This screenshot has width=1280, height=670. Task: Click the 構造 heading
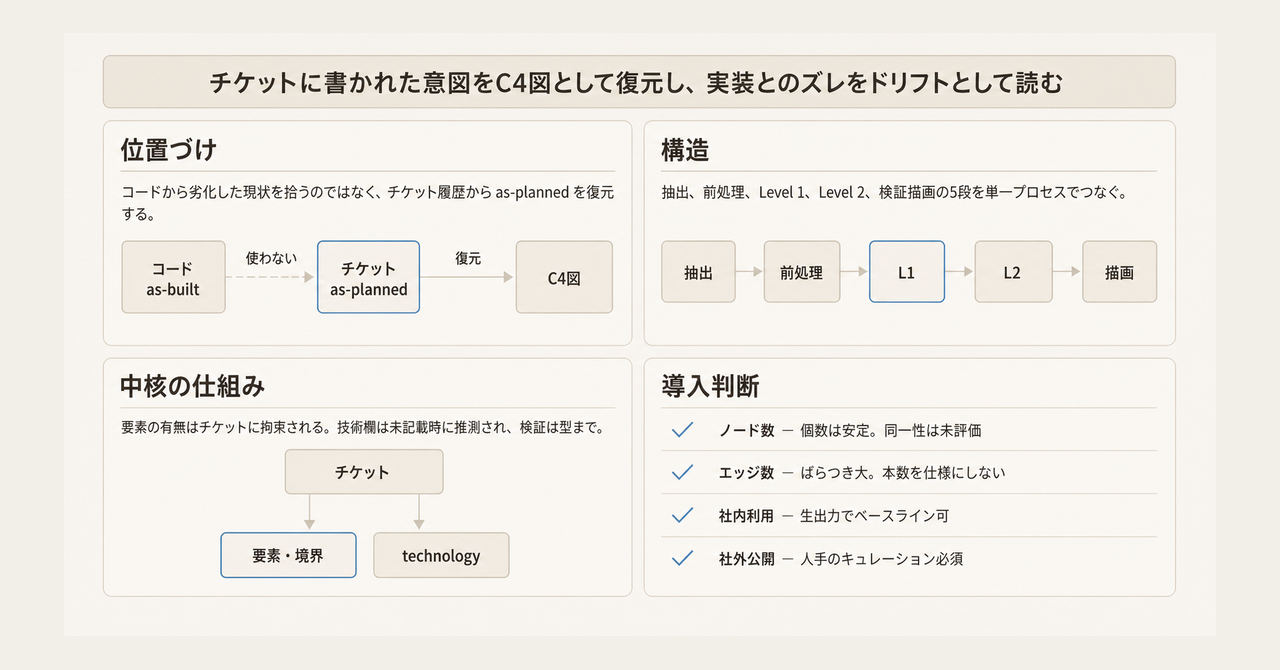[685, 150]
